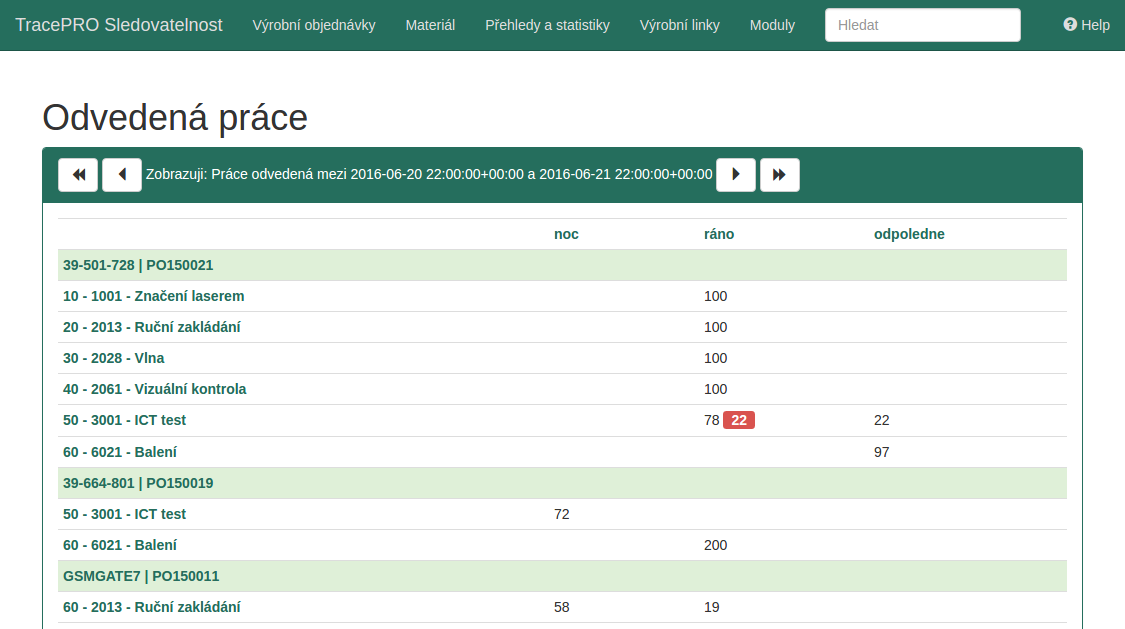Click the Help question mark icon

tap(1070, 24)
